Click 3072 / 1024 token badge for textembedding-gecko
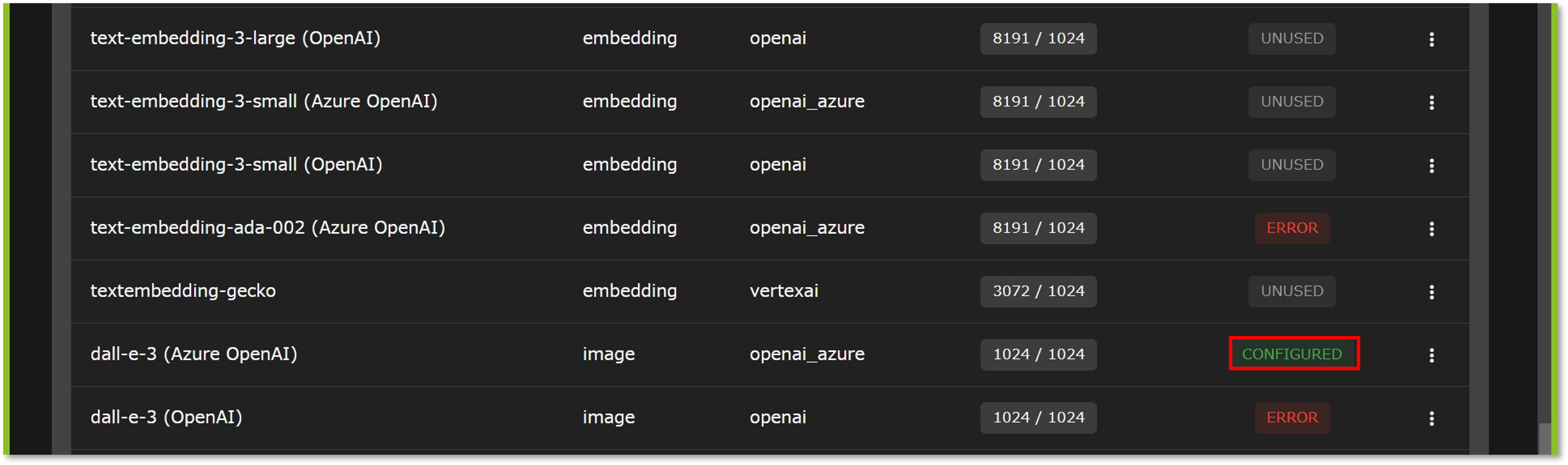The width and height of the screenshot is (1568, 465). point(1038,291)
